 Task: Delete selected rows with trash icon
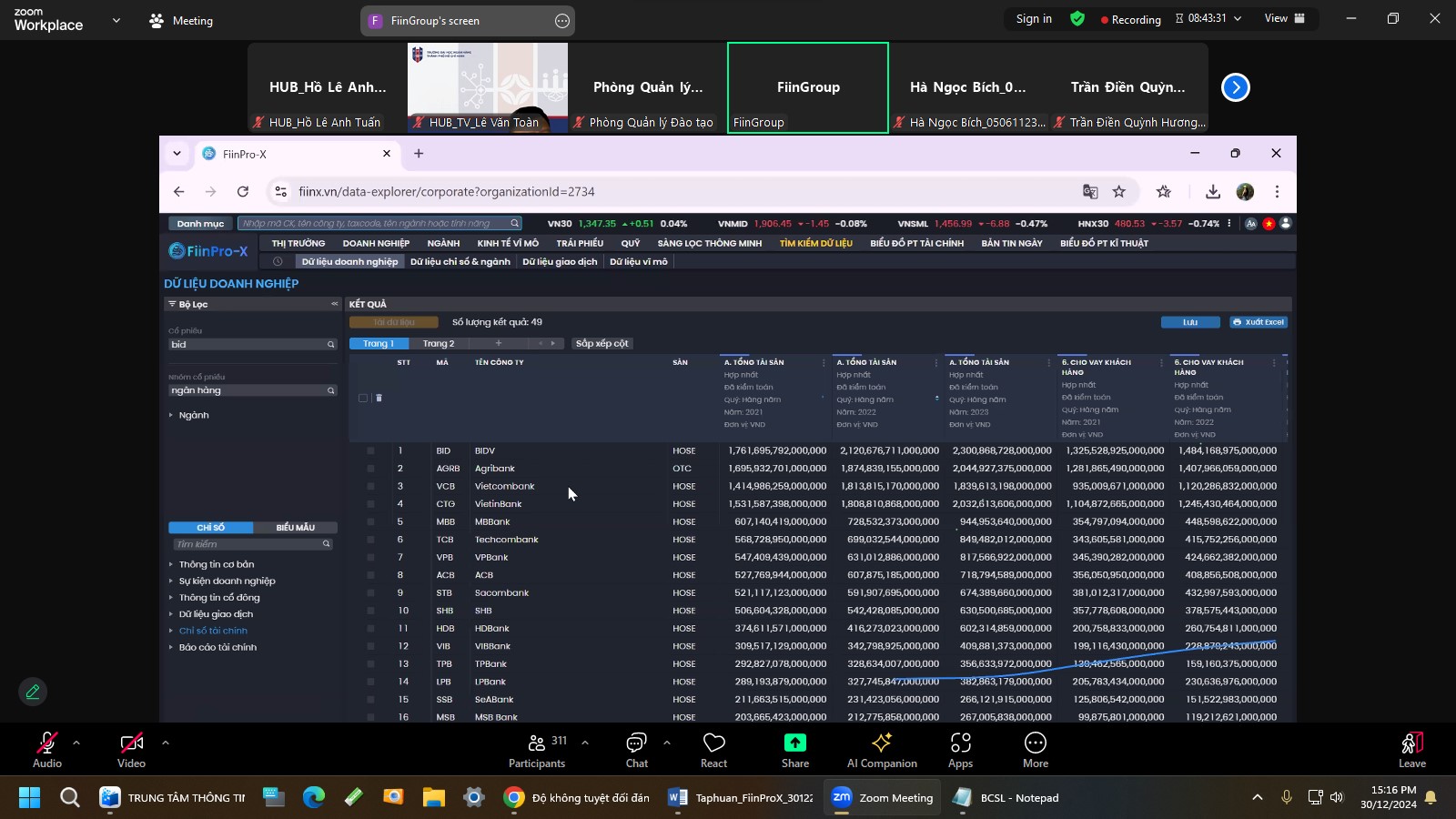[379, 398]
